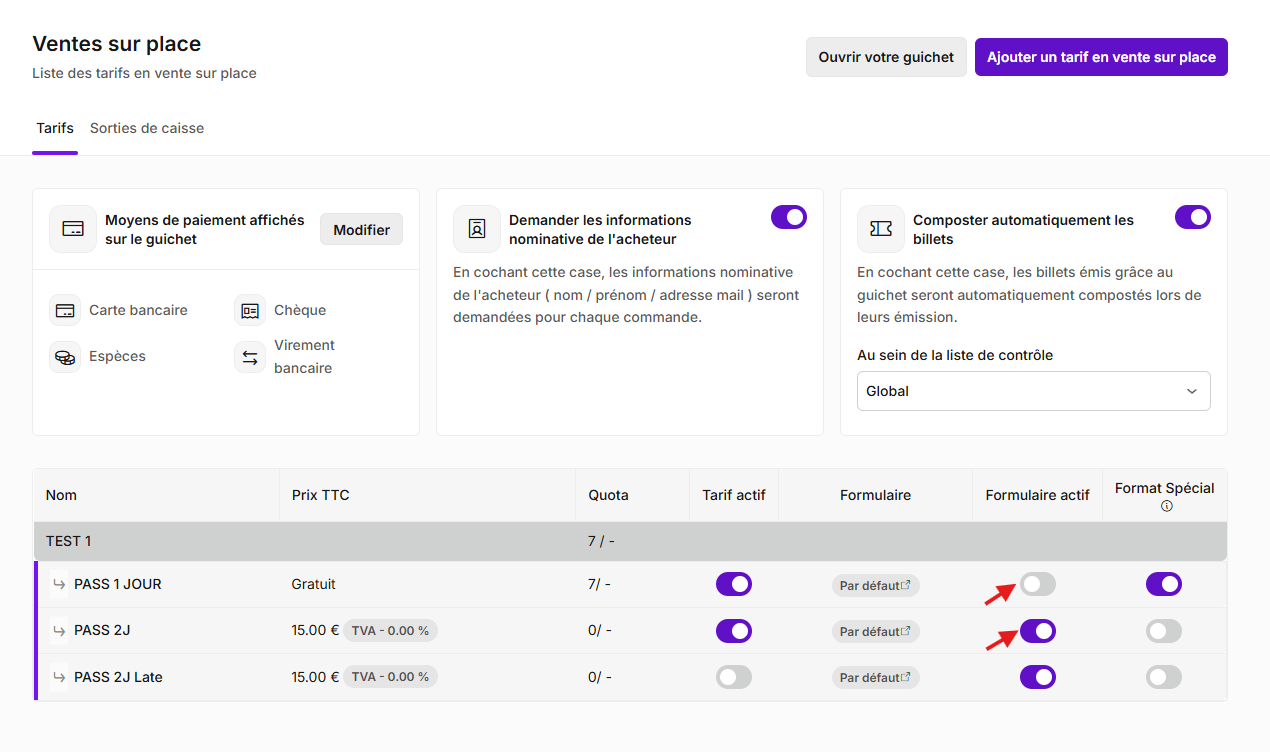Click the Modifier payment methods button
The image size is (1270, 752).
point(362,229)
